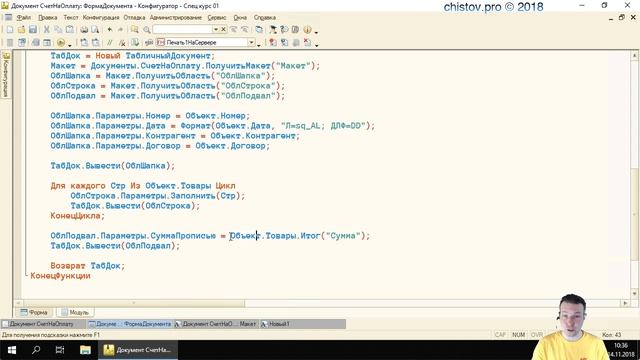Activate the ФормаДокумента window tab
The height and width of the screenshot is (360, 640).
click(x=130, y=324)
